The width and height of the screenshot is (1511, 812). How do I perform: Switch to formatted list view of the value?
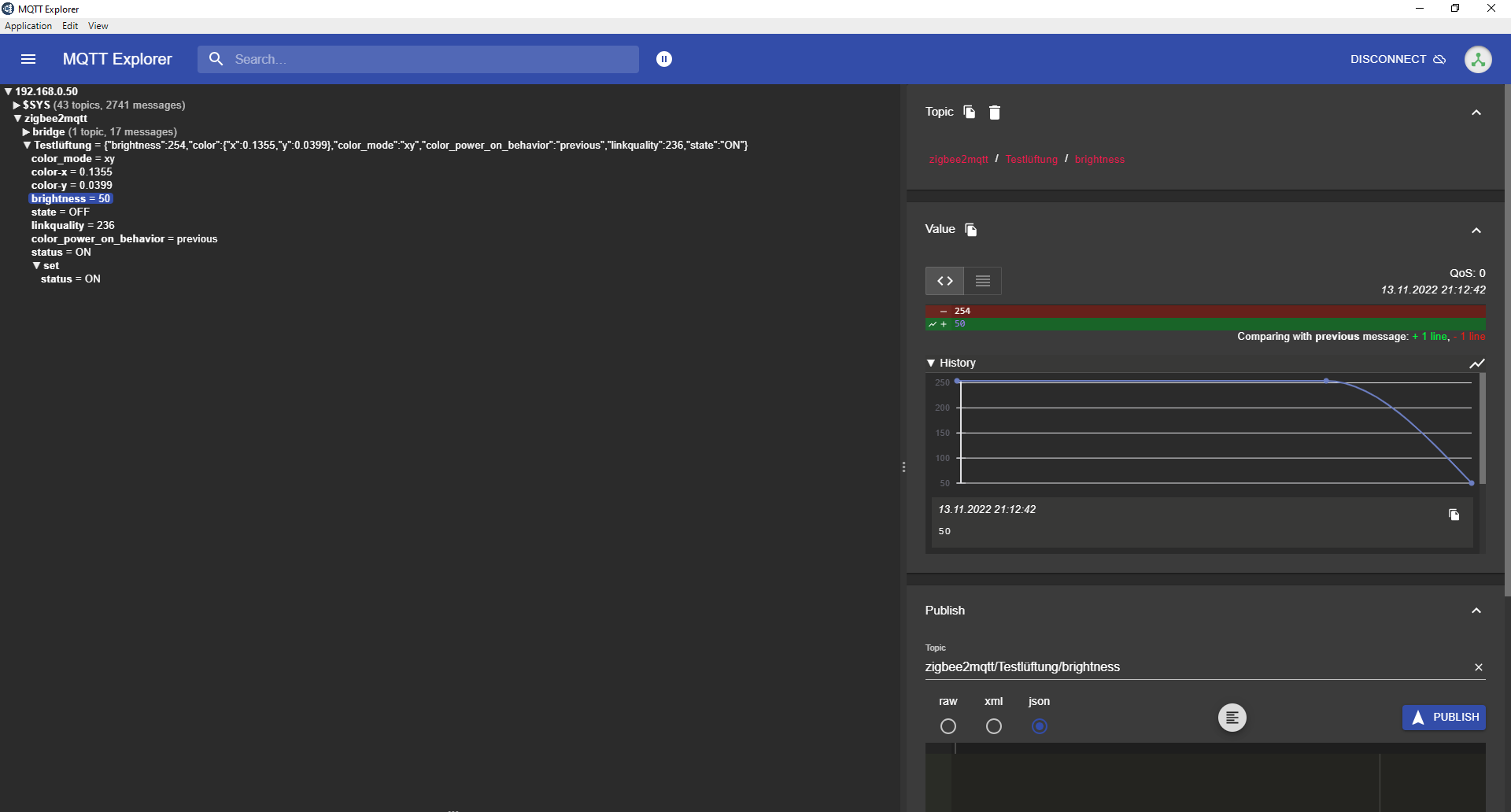click(x=983, y=280)
